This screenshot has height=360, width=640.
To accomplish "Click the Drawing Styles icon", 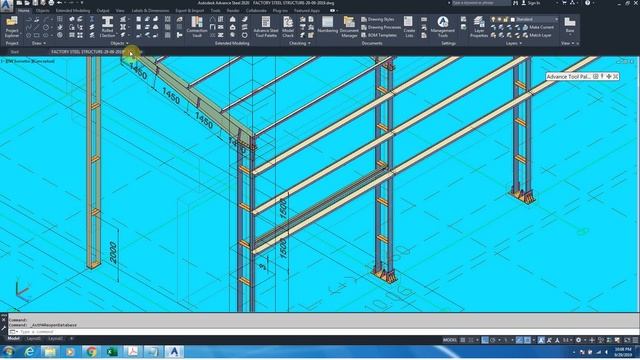I will tap(364, 19).
